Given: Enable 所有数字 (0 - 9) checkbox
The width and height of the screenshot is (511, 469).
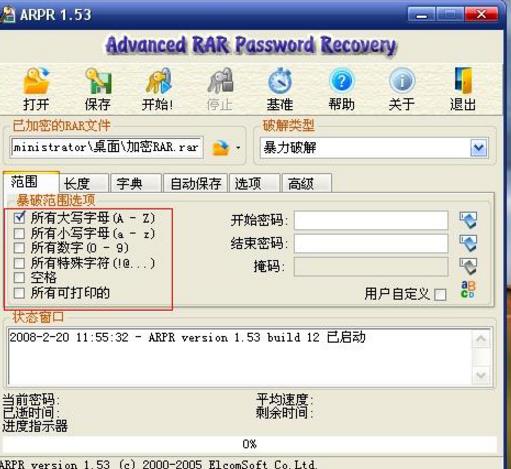Looking at the screenshot, I should pyautogui.click(x=19, y=248).
